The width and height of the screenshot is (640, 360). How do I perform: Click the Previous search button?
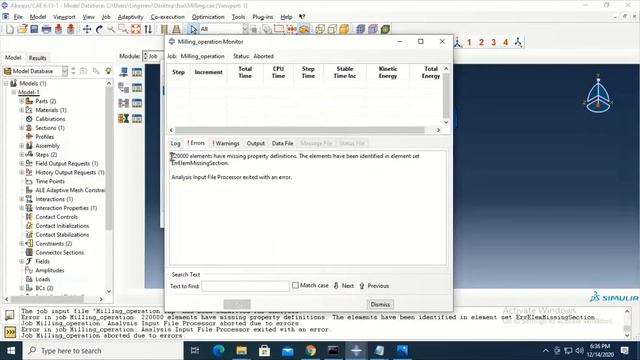point(374,286)
